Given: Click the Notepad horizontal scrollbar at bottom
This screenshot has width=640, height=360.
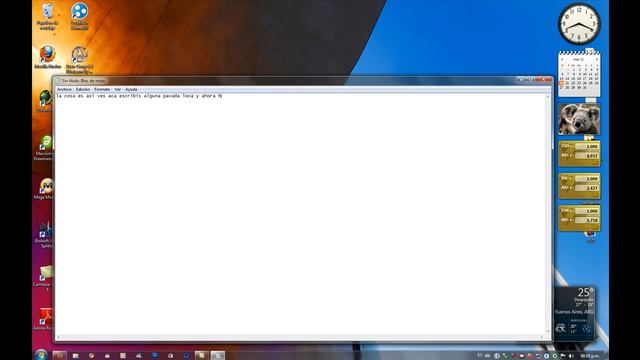Looking at the screenshot, I should (x=300, y=337).
